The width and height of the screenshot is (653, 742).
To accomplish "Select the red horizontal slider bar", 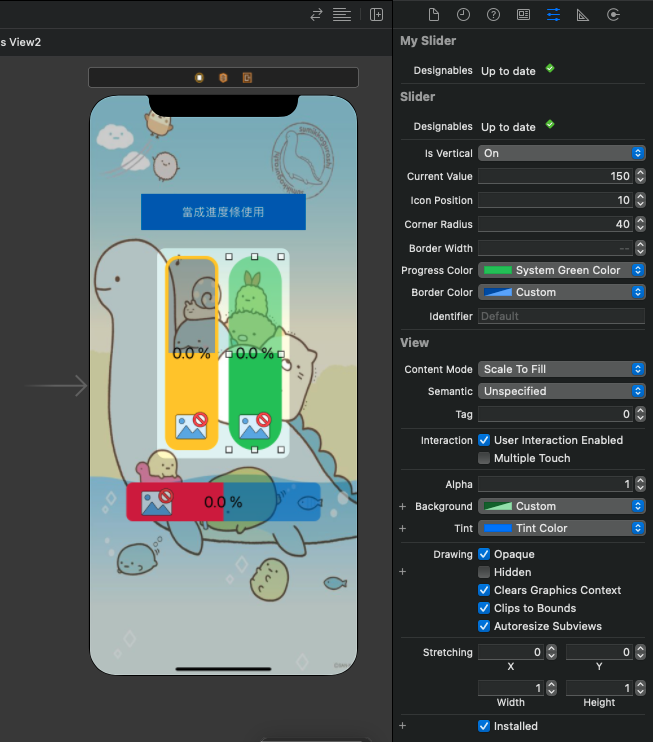I will [223, 502].
